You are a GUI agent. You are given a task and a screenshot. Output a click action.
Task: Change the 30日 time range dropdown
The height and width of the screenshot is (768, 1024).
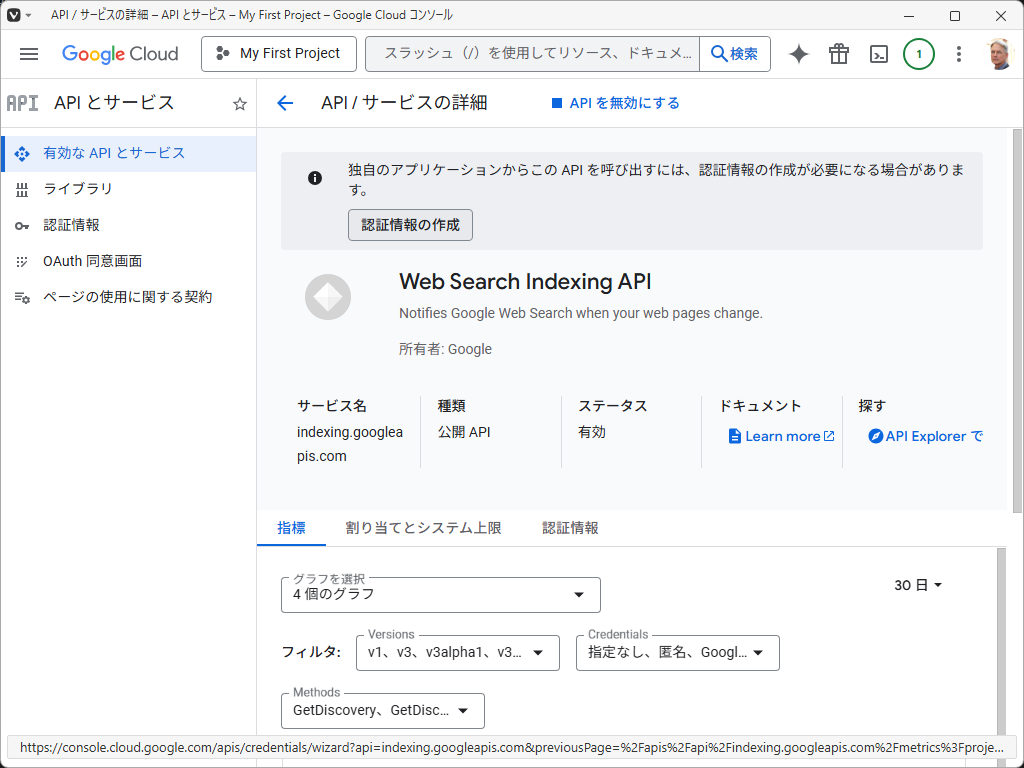pyautogui.click(x=917, y=585)
